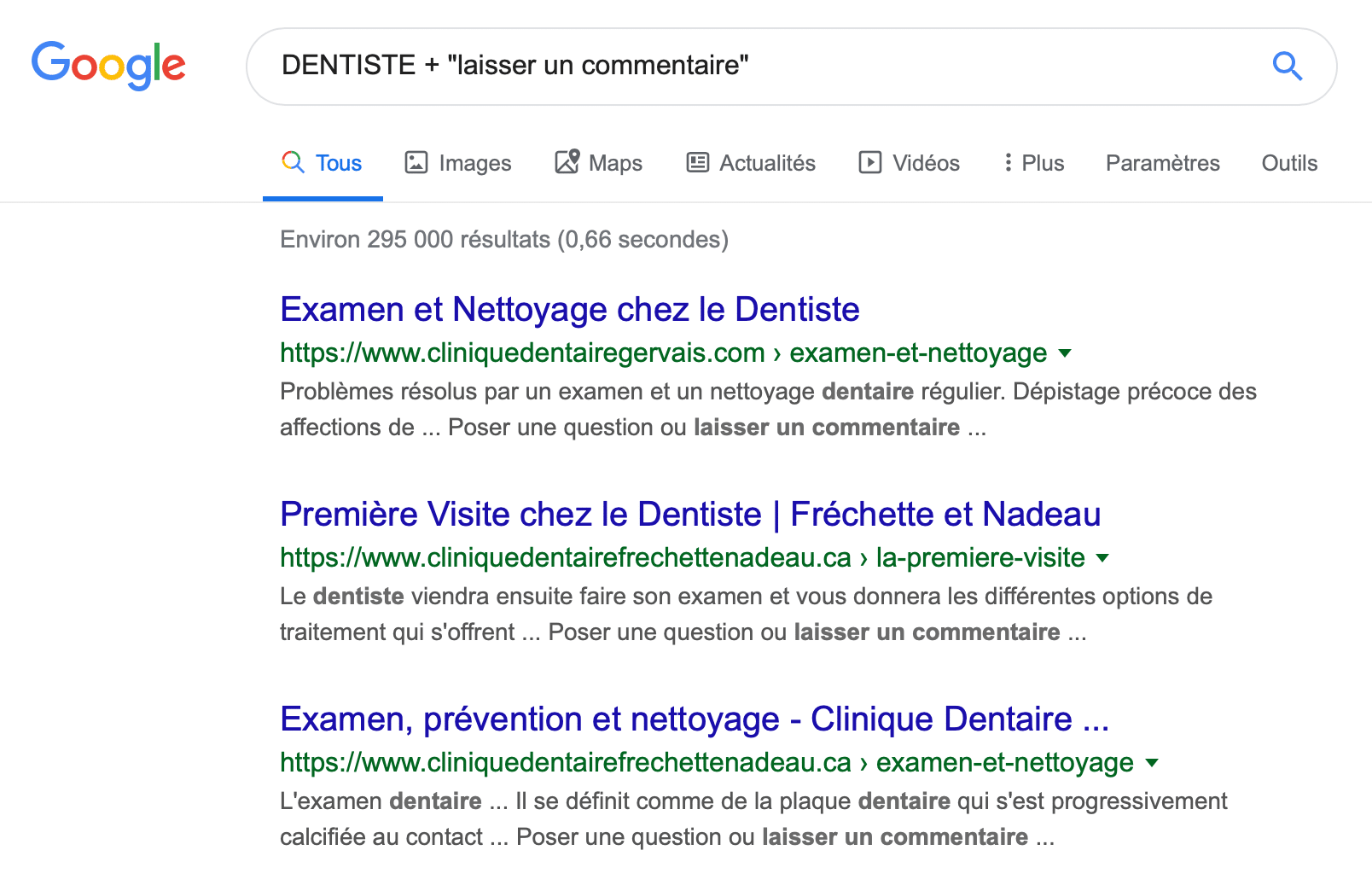Open result Examen, prévention et nettoyage

click(x=695, y=719)
